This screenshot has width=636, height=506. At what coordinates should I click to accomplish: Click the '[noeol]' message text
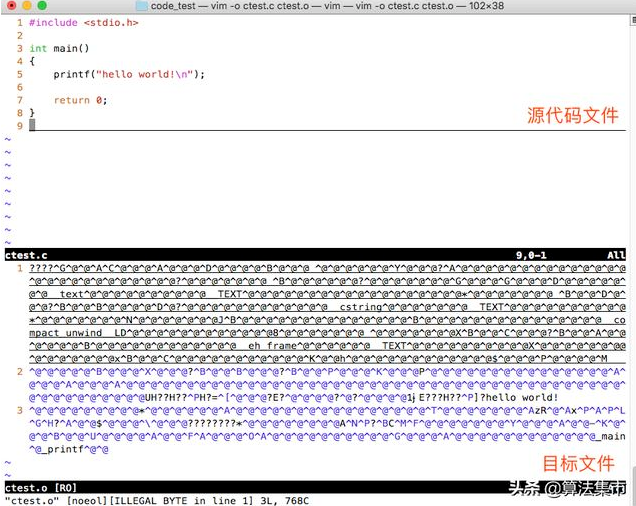[x=87, y=500]
